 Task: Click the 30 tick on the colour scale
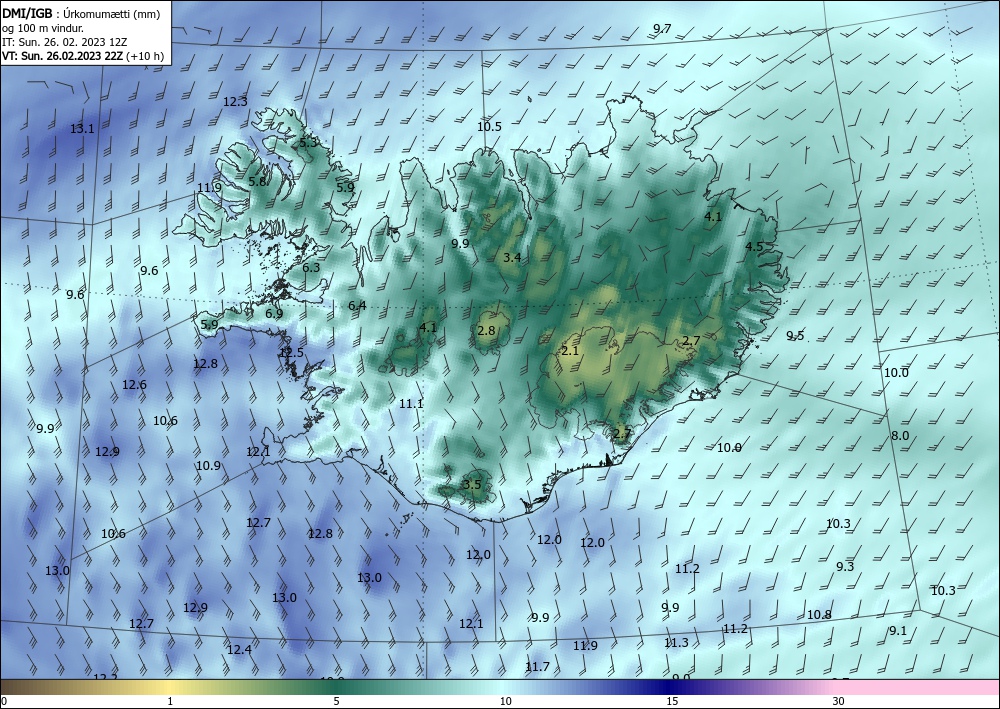pyautogui.click(x=839, y=701)
